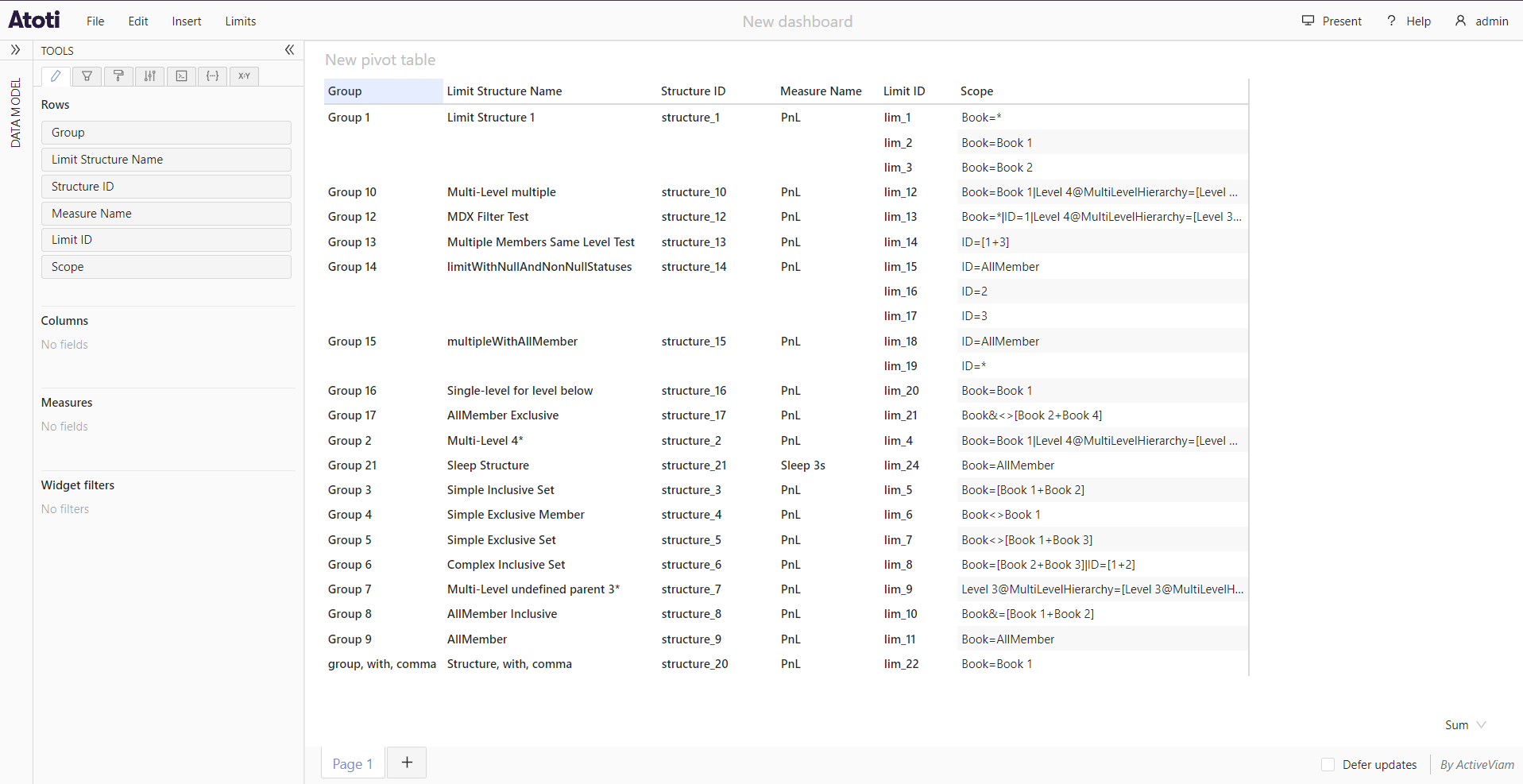Image resolution: width=1523 pixels, height=784 pixels.
Task: Open the query console tool tab
Action: 182,76
